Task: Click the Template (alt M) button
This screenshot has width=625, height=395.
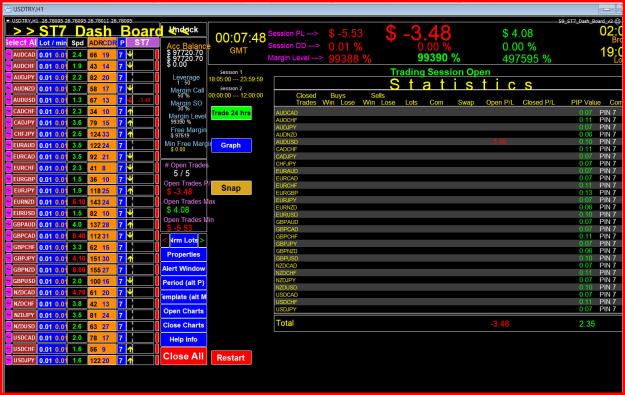Action: point(184,297)
